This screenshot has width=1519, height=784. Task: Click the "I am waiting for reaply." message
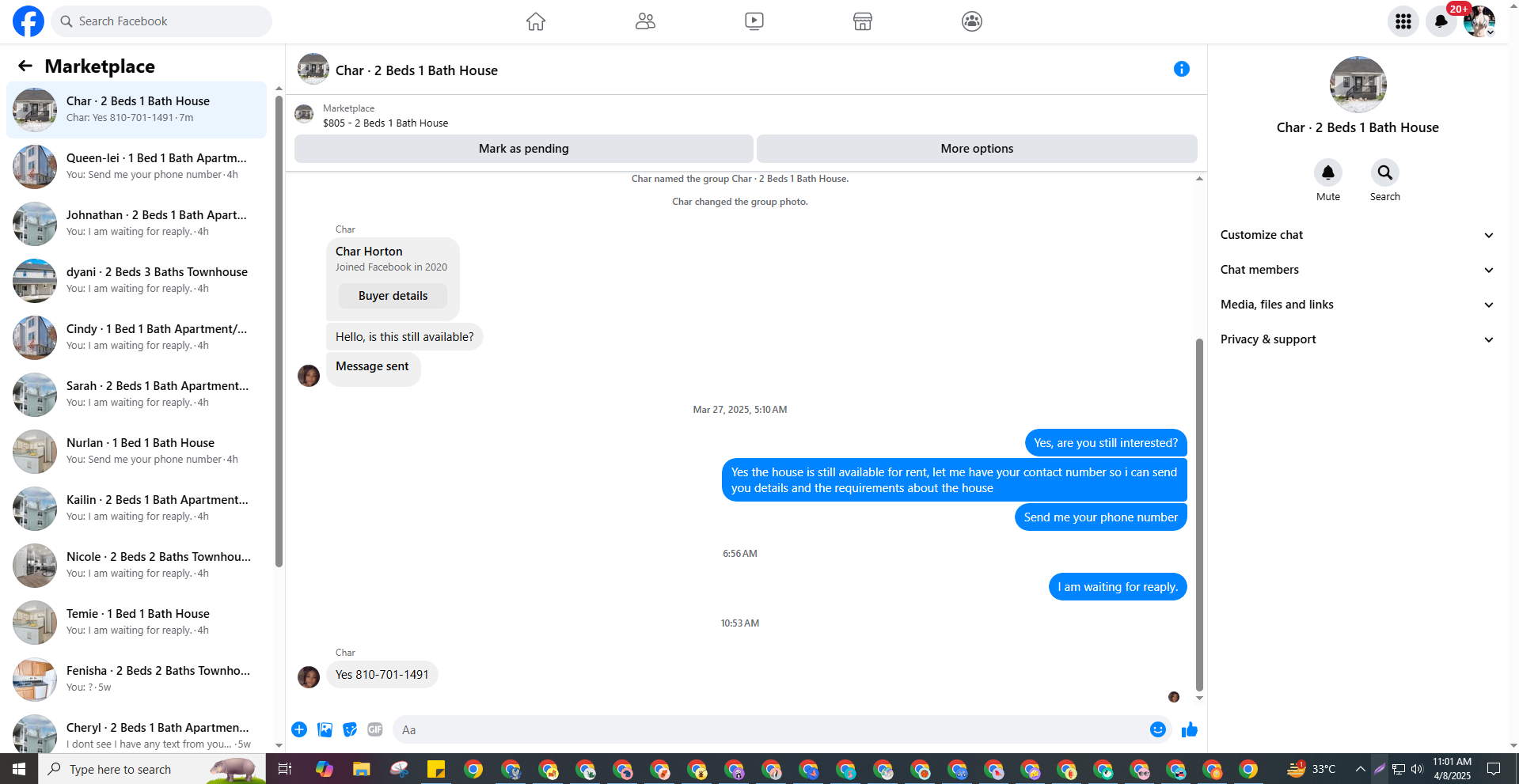tap(1118, 587)
